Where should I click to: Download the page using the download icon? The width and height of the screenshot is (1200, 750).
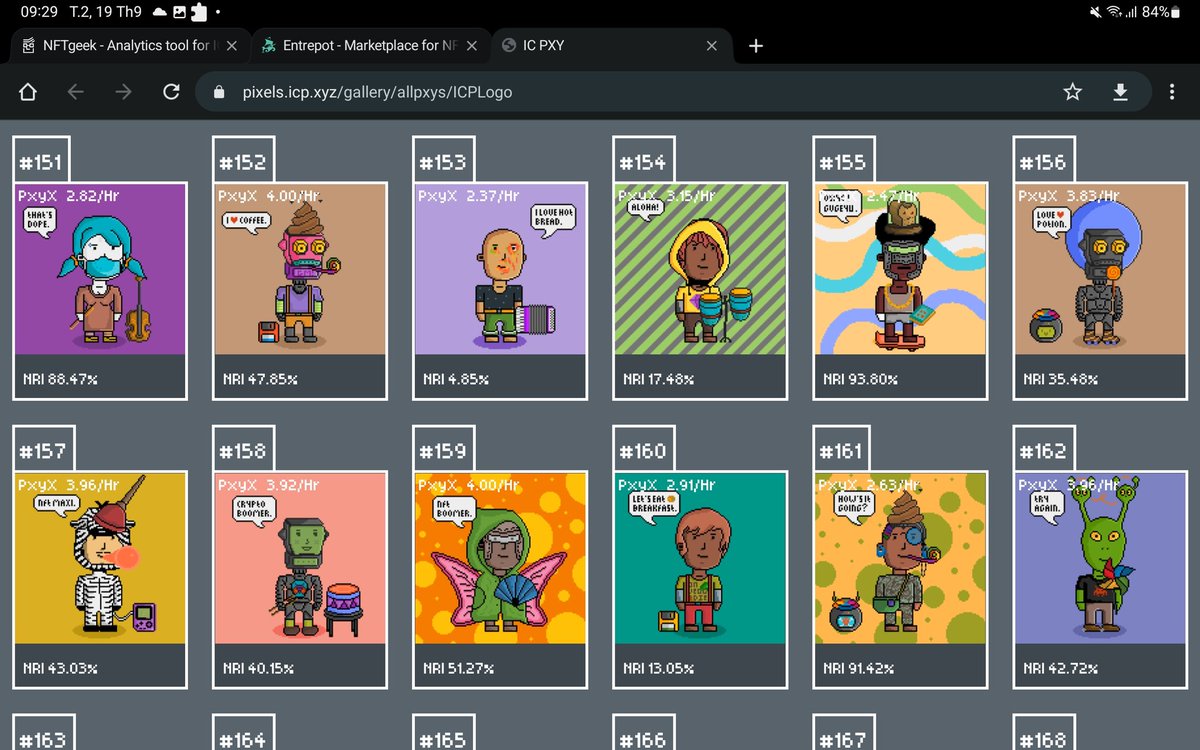pos(1121,92)
